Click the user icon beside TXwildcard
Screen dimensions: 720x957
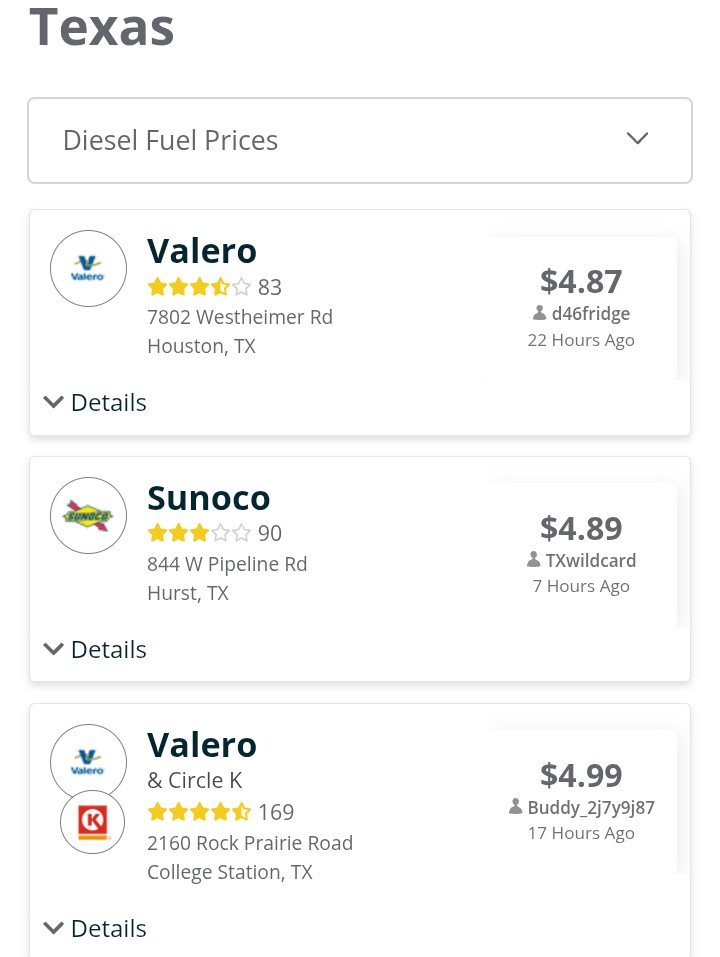(x=533, y=560)
